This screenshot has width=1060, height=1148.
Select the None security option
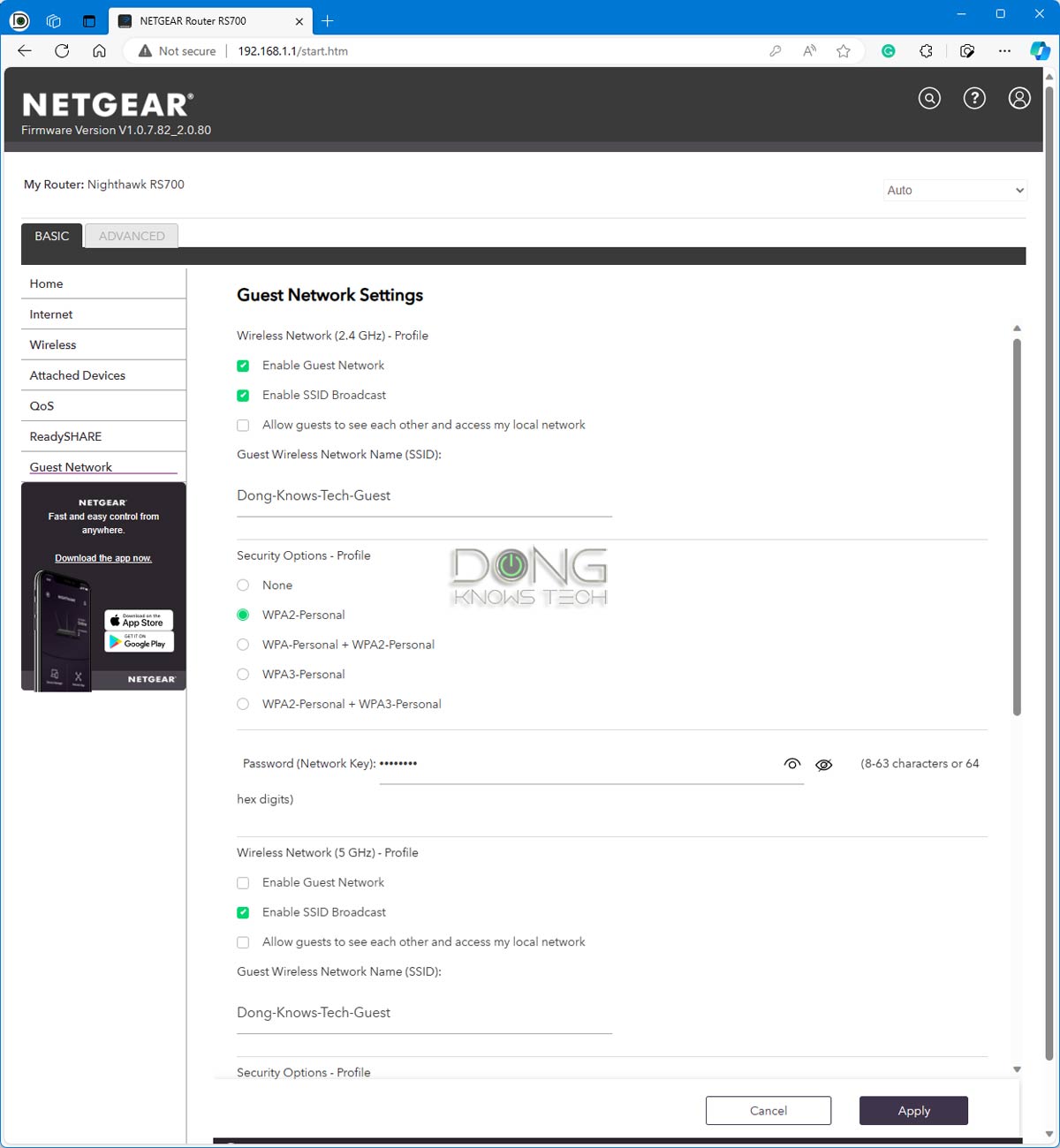(243, 585)
